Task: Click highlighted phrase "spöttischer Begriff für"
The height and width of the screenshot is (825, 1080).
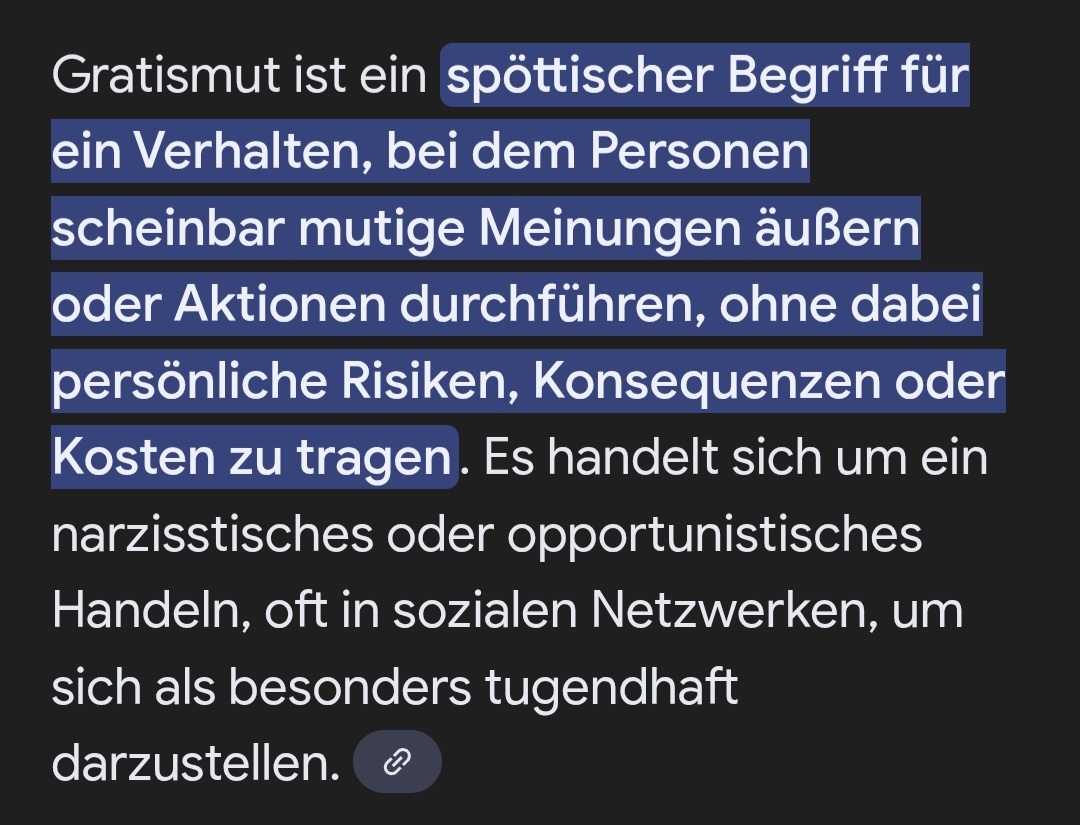Action: (x=708, y=75)
